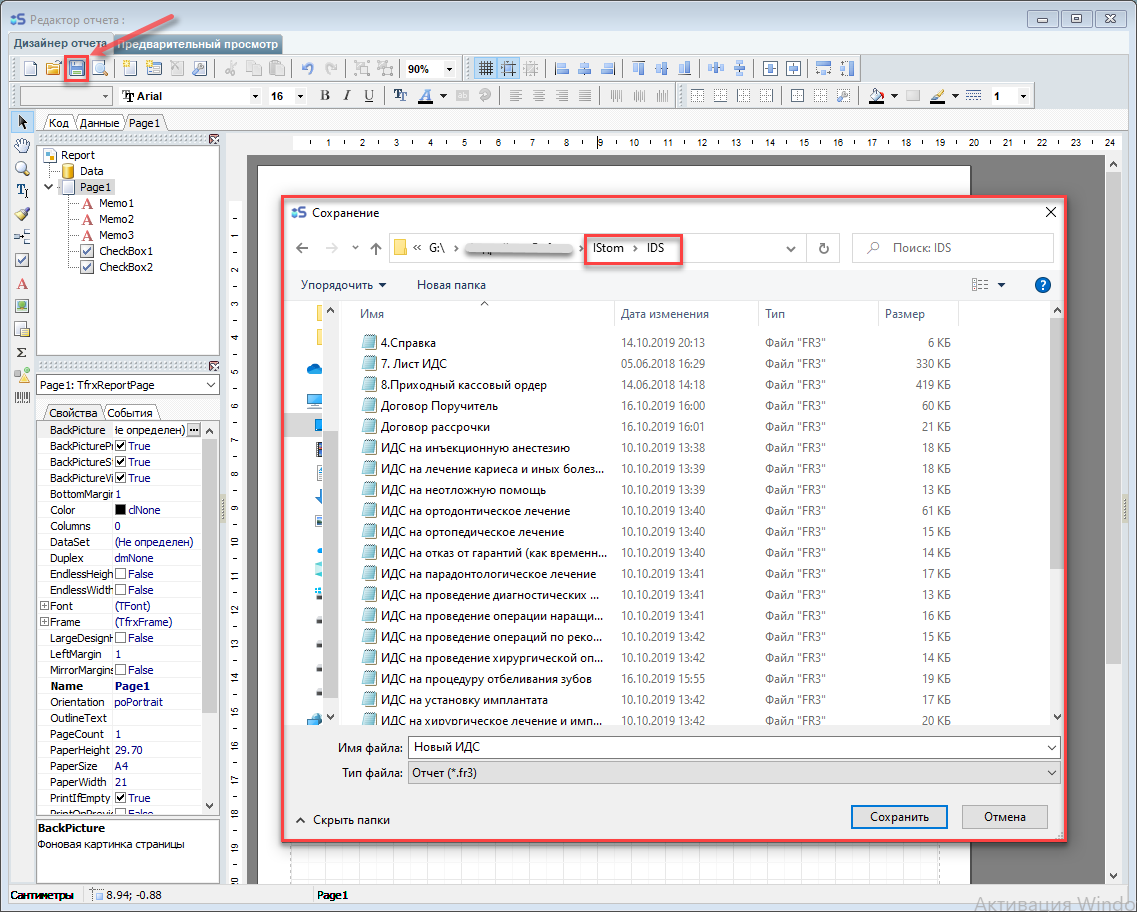Screen dimensions: 1137x912
Task: Expand the Тип файла dropdown
Action: tap(1050, 773)
